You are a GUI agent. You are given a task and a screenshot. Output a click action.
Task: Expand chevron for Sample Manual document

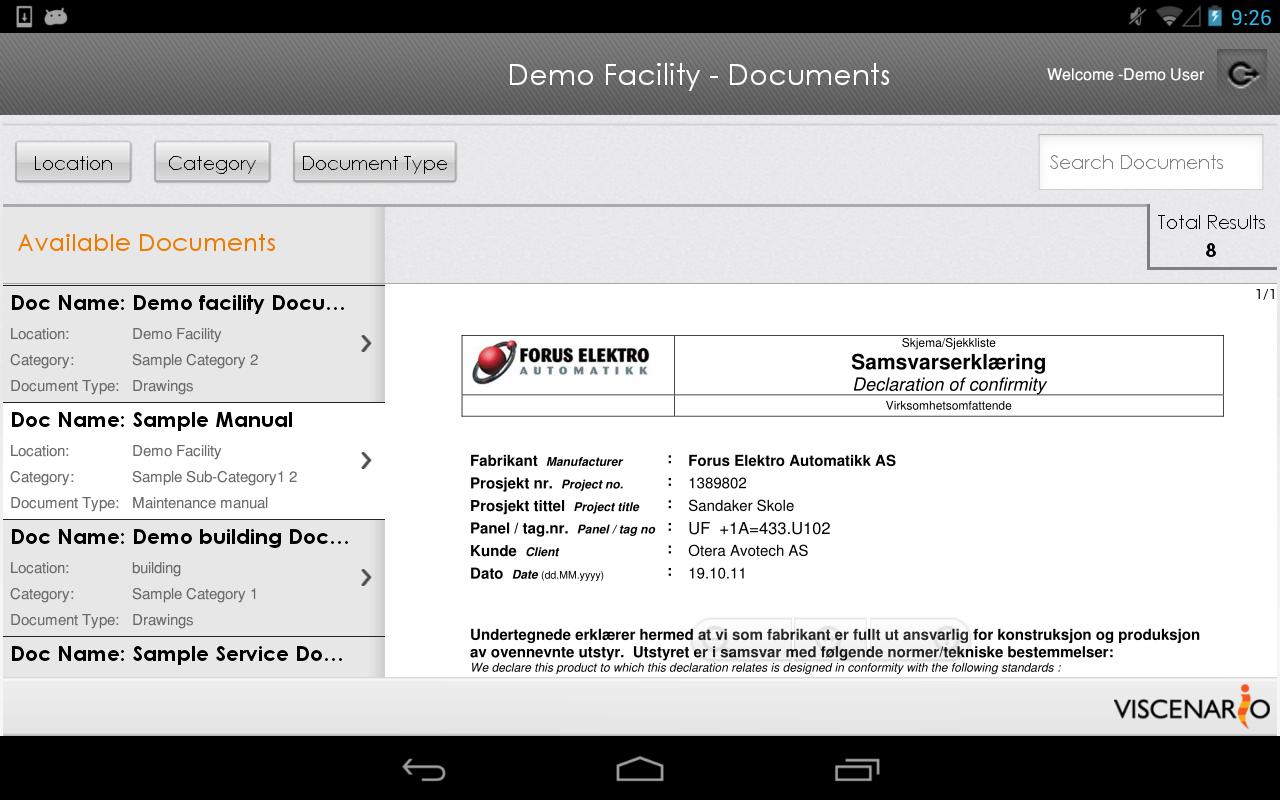(366, 461)
